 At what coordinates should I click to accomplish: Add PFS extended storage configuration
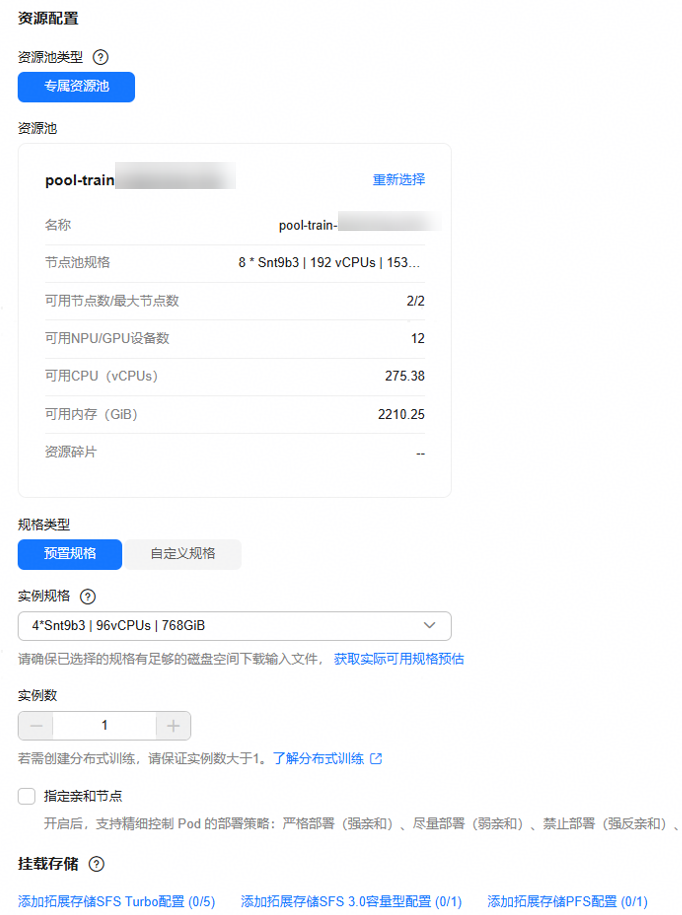(x=568, y=902)
